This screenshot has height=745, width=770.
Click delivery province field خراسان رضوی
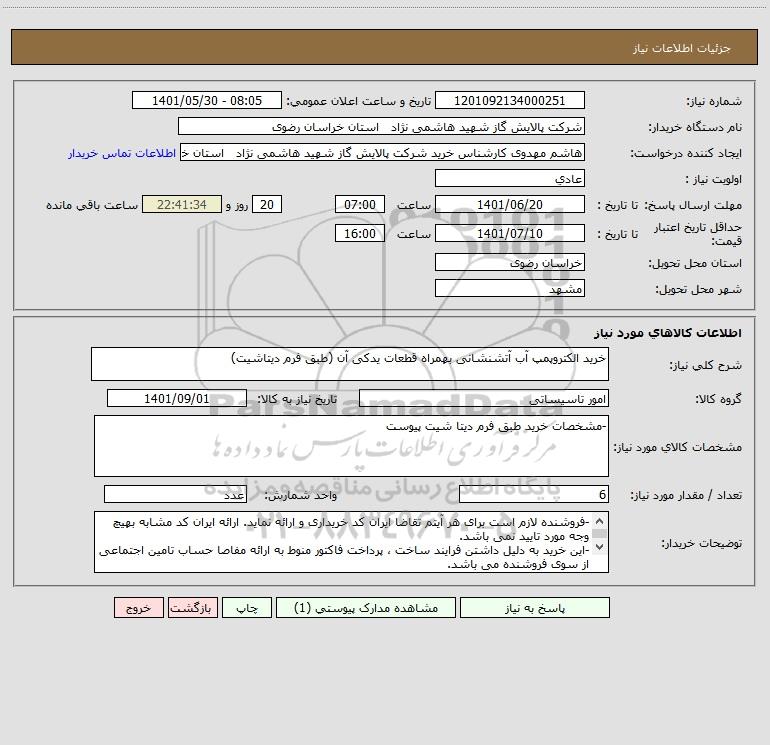click(510, 263)
